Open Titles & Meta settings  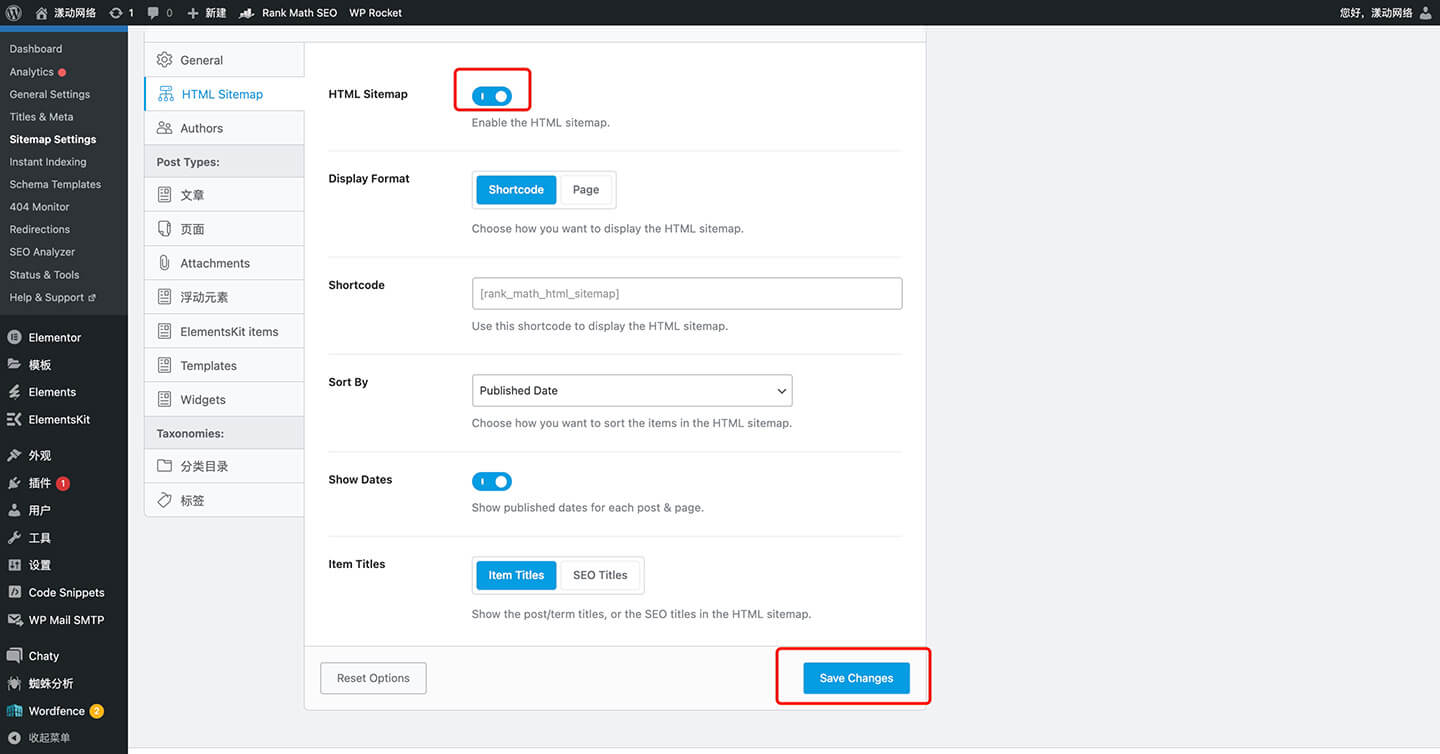(x=41, y=117)
